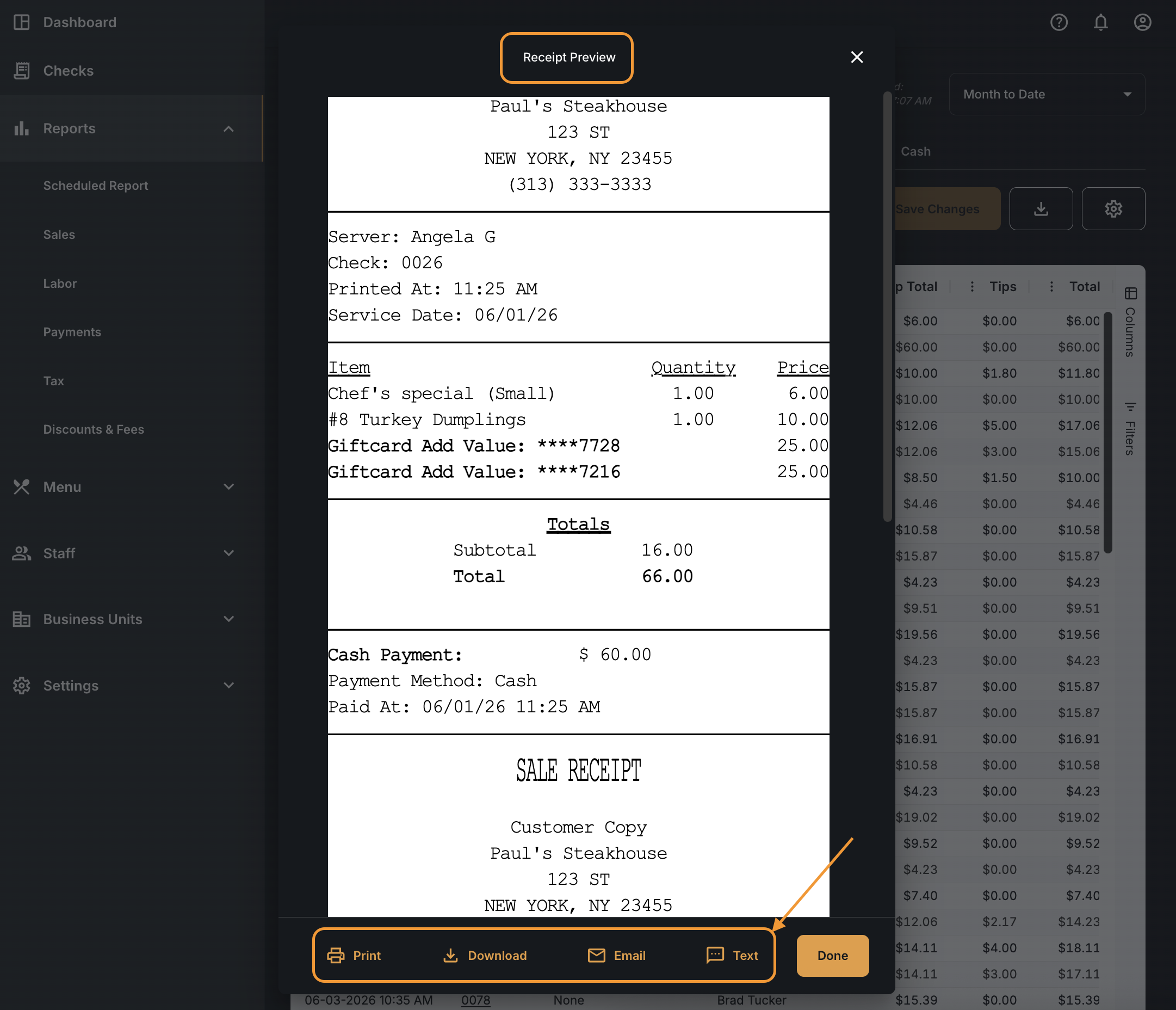
Task: Open the Filters side panel
Action: (1130, 429)
